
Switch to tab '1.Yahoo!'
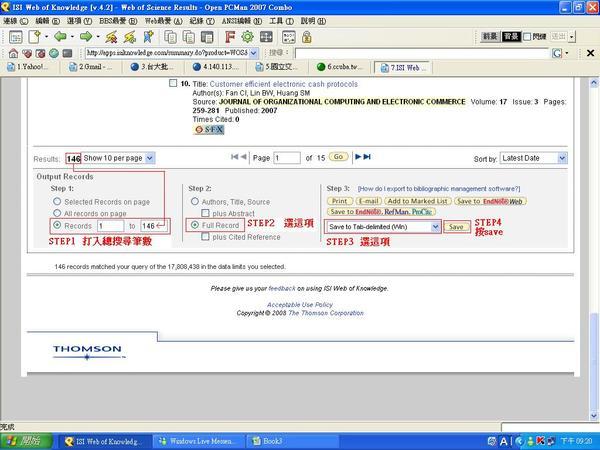tap(30, 67)
